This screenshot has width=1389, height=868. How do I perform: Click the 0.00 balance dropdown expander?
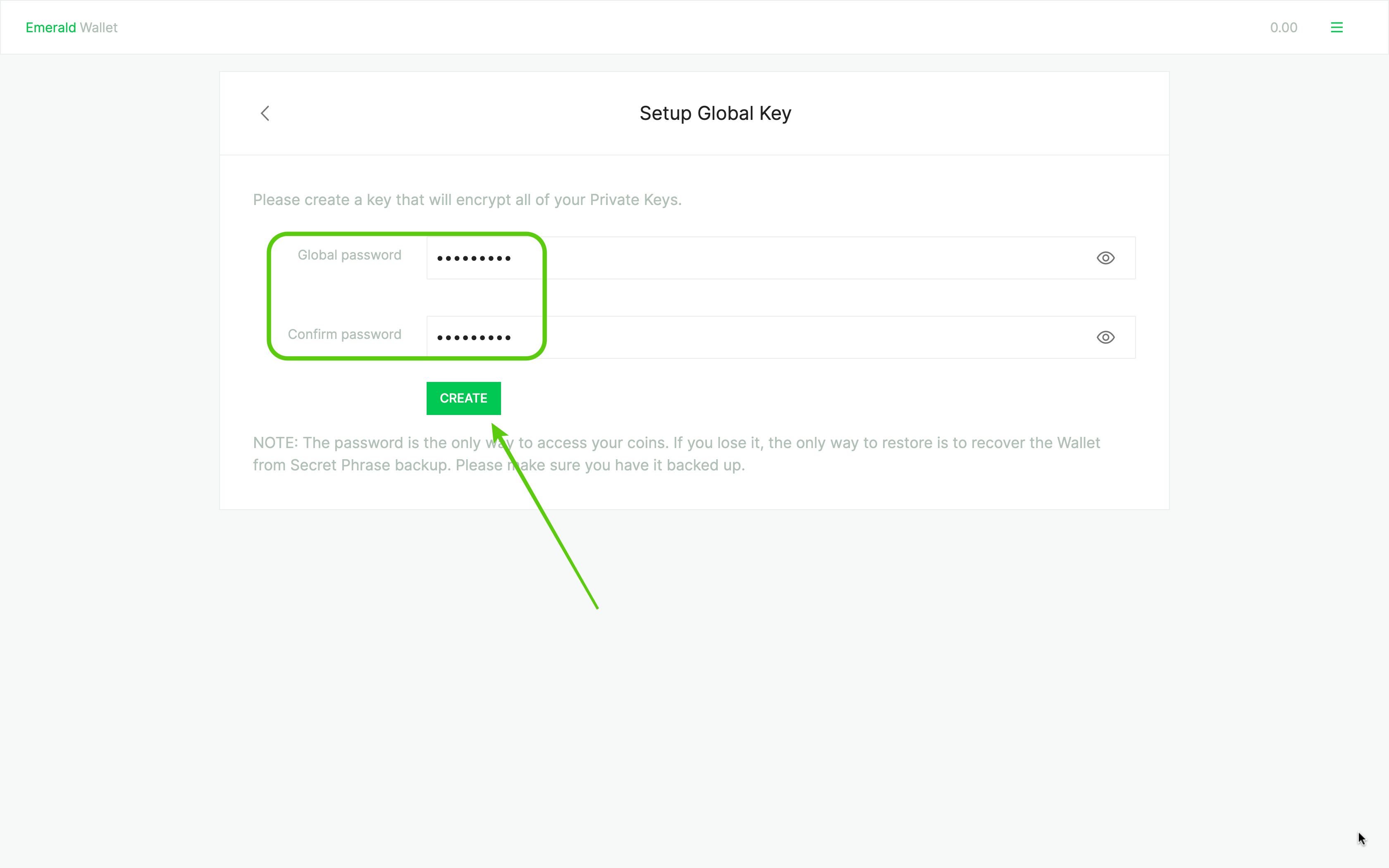[1283, 27]
